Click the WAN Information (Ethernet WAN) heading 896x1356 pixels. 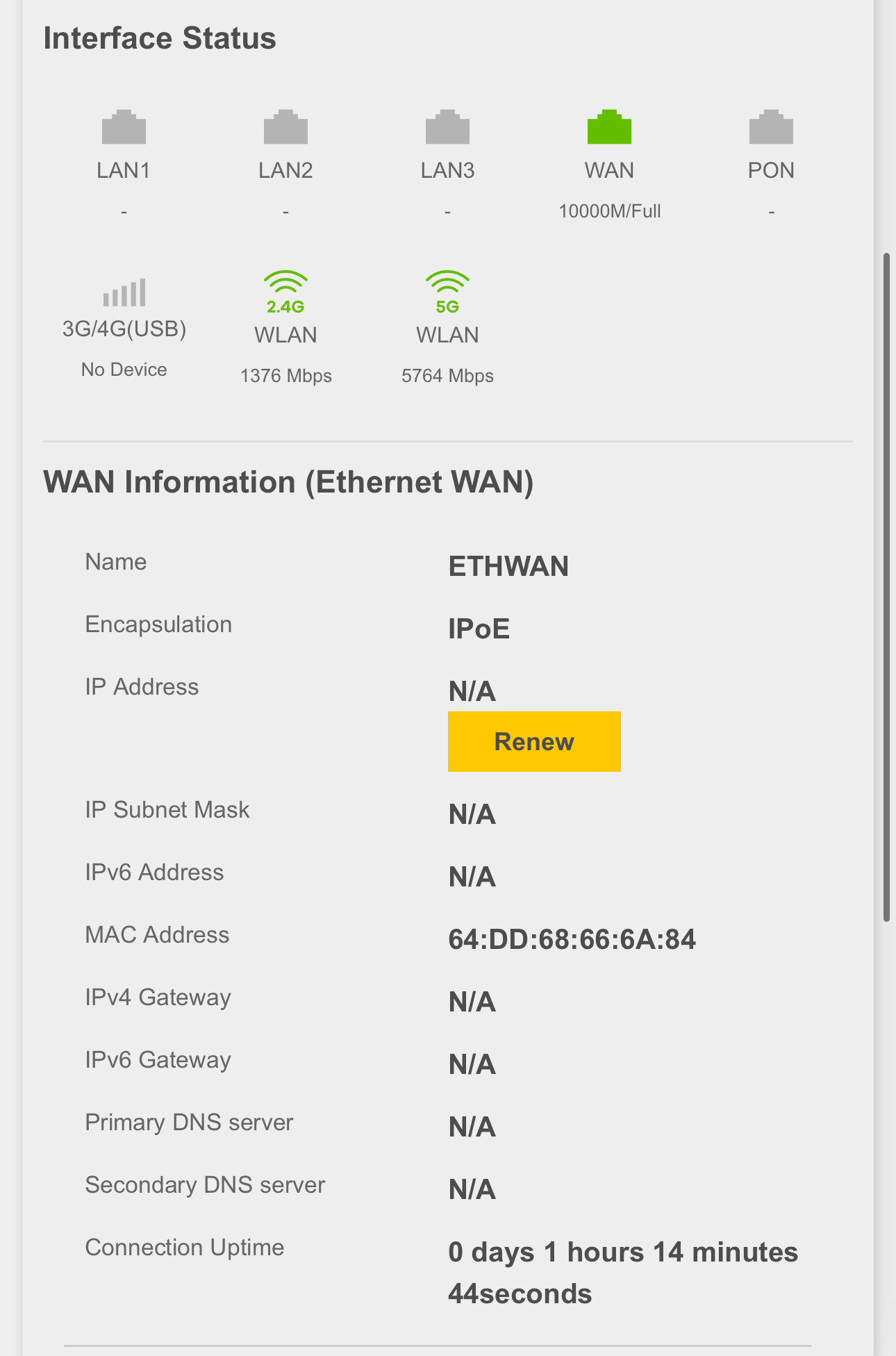coord(288,482)
